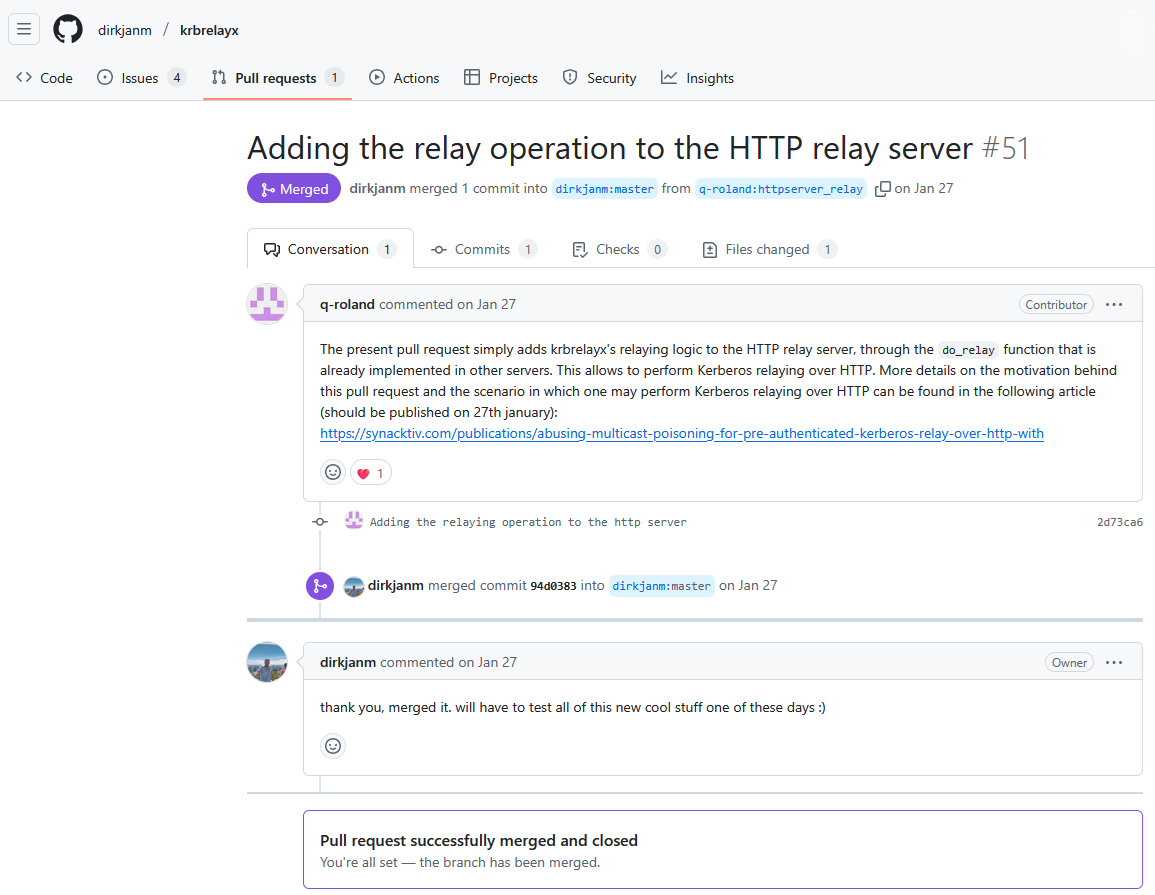Go to the Issues section

click(x=141, y=78)
